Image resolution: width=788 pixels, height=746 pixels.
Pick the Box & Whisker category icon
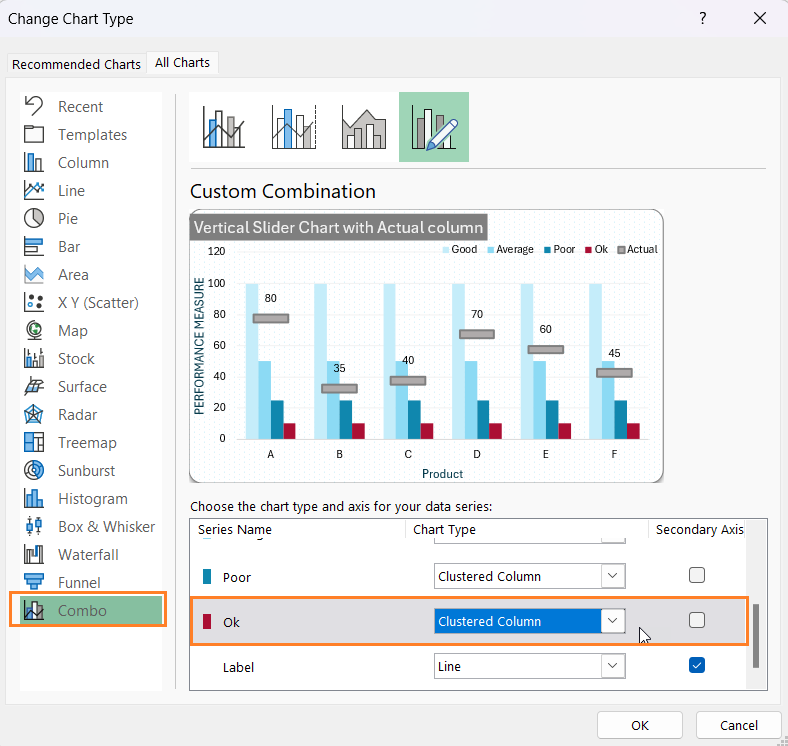pyautogui.click(x=34, y=526)
